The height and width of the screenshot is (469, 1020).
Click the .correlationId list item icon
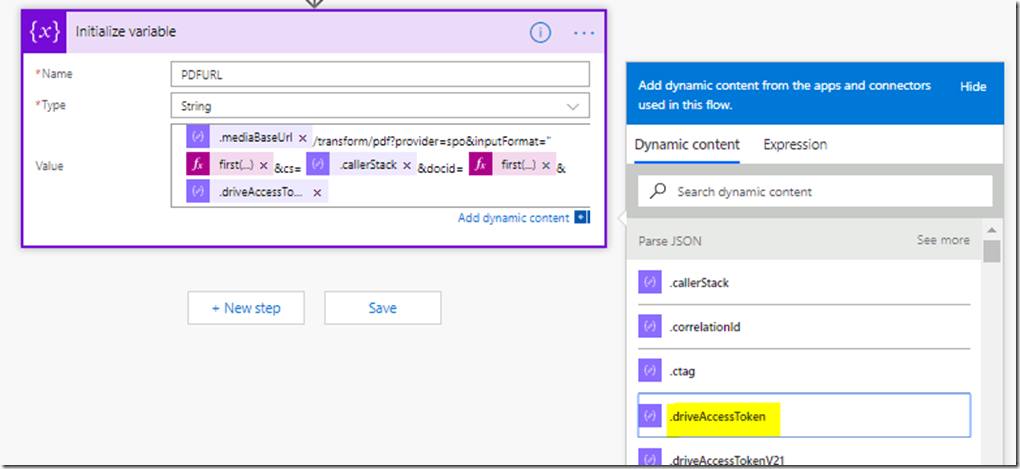pyautogui.click(x=649, y=327)
